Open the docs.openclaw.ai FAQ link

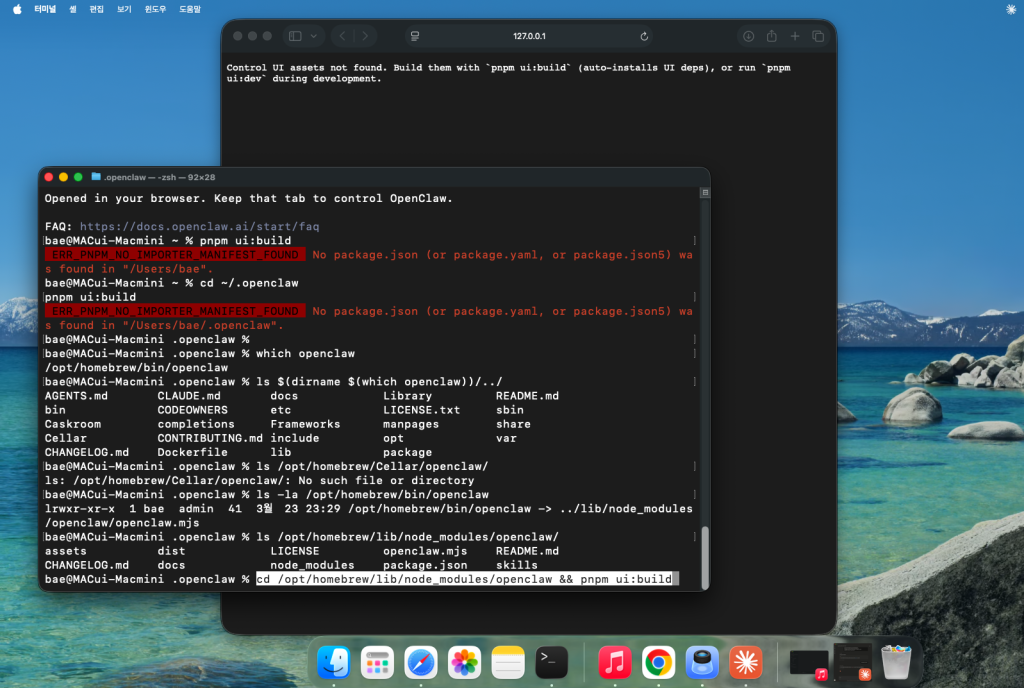[x=199, y=227]
